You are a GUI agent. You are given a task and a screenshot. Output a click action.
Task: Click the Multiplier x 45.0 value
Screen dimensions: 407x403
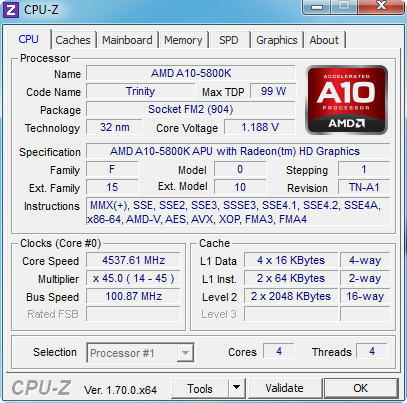(133, 278)
